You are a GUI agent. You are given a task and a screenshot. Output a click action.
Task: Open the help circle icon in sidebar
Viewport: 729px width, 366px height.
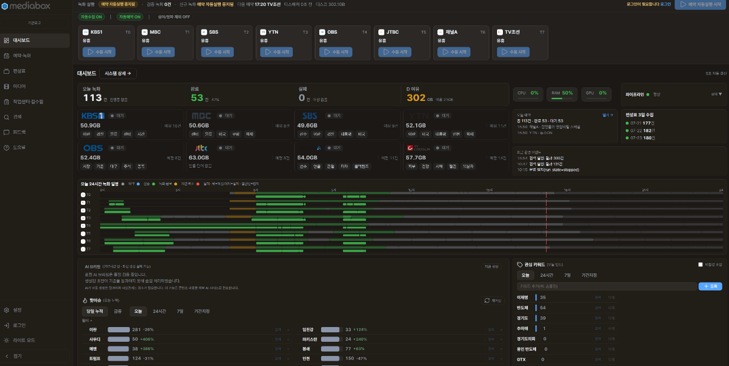(7, 148)
